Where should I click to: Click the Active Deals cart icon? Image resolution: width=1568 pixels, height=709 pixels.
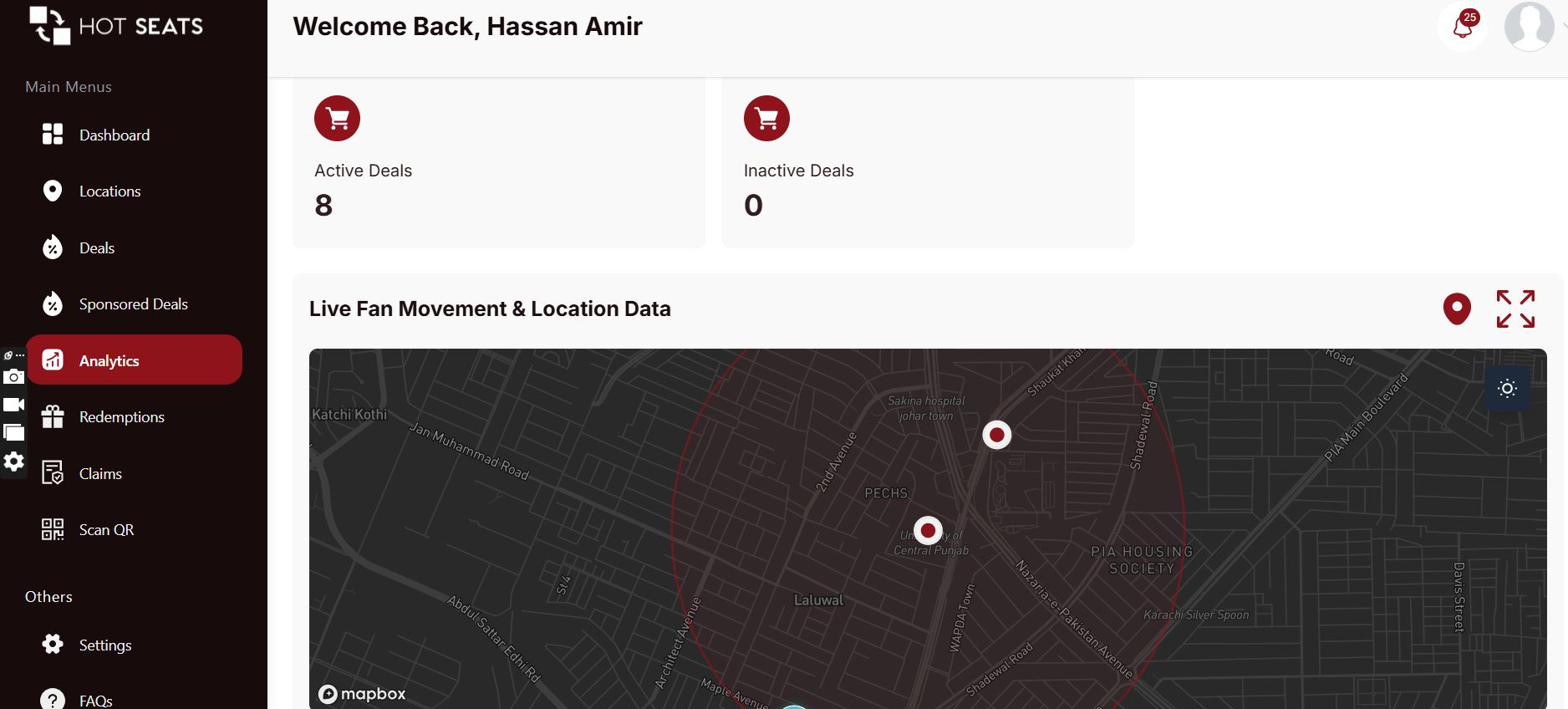point(337,119)
